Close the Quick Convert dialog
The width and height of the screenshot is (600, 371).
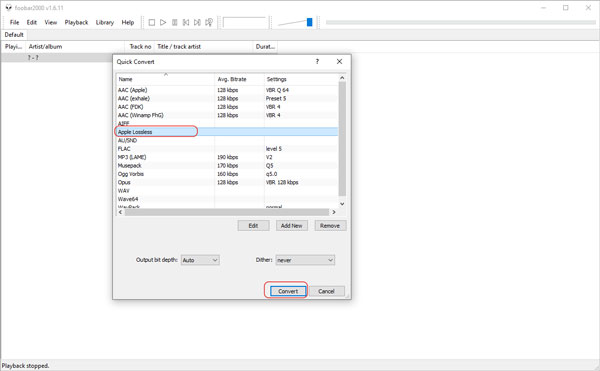click(x=339, y=62)
